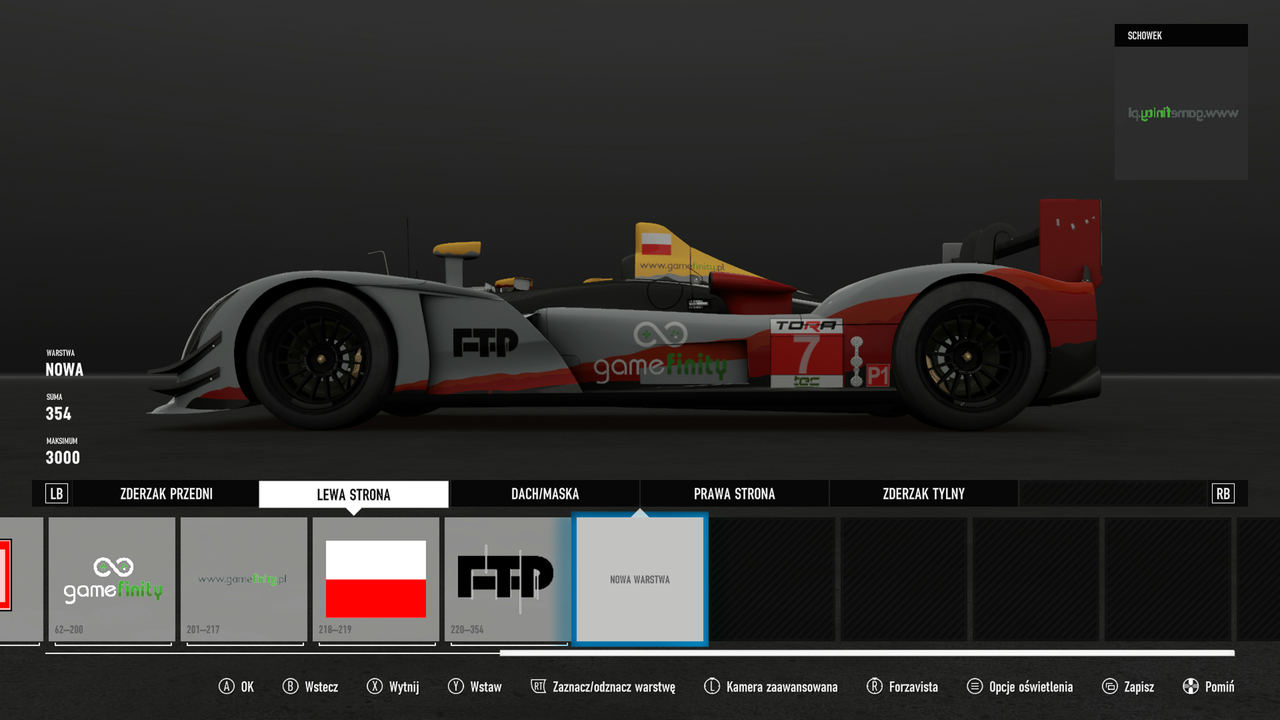Switch to Zderzak przedni tab
Image resolution: width=1280 pixels, height=720 pixels.
166,494
